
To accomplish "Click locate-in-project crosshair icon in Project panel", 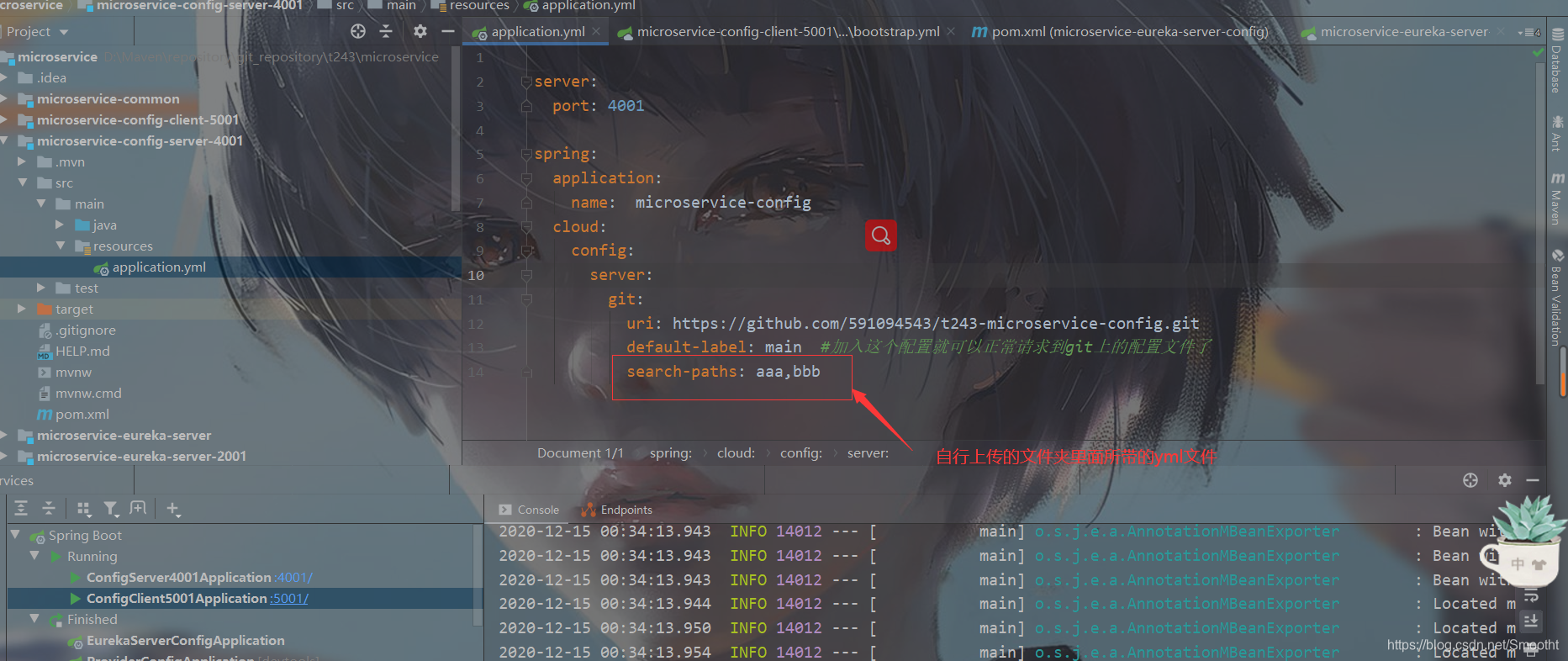I will click(358, 31).
